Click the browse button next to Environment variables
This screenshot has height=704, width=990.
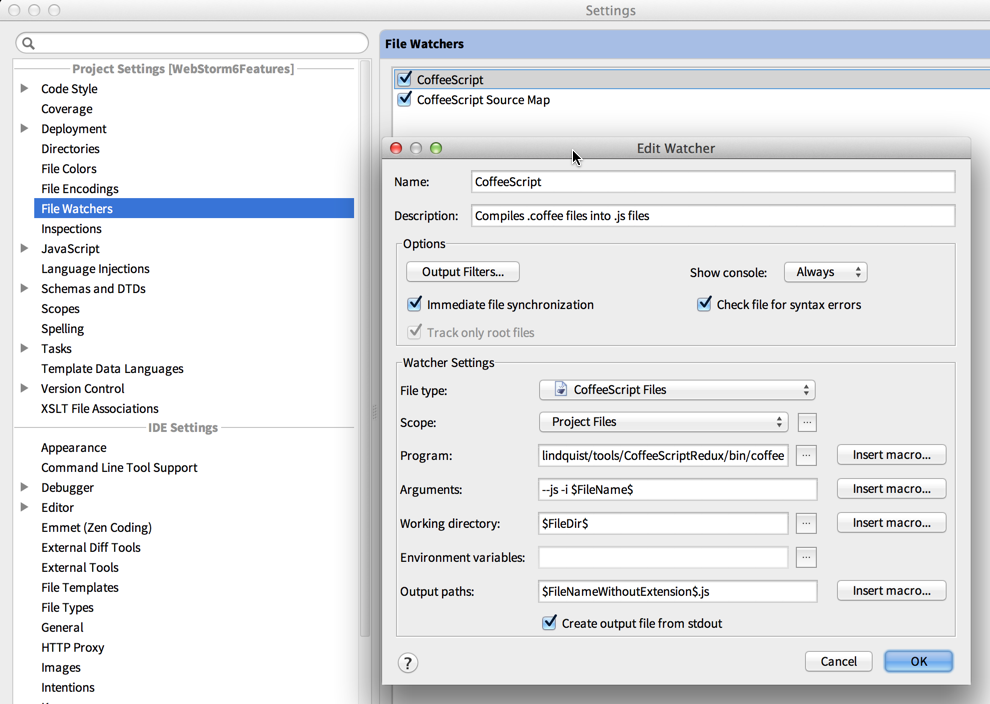(806, 558)
